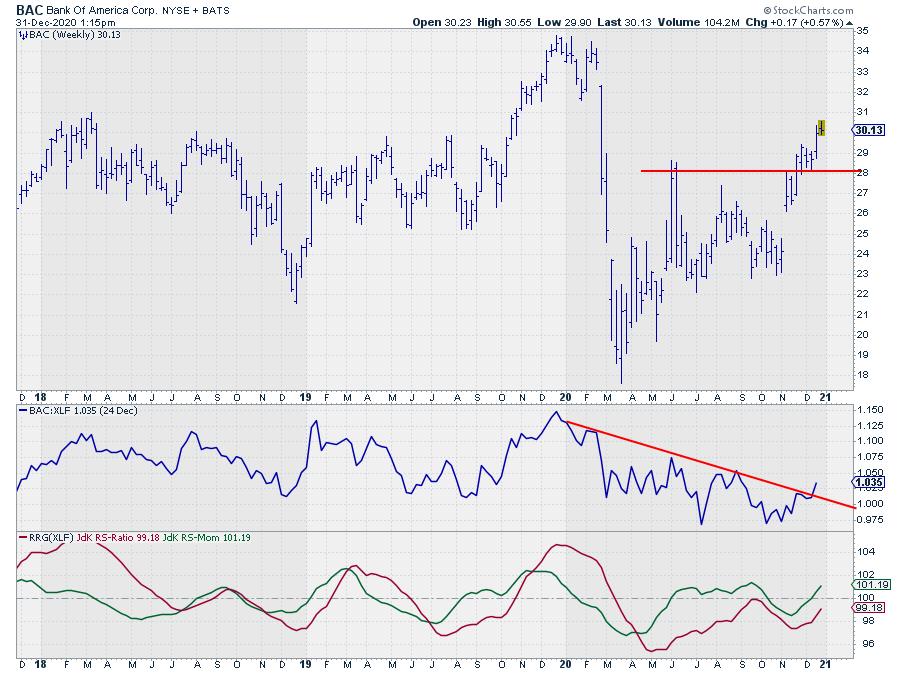The height and width of the screenshot is (673, 900).
Task: Click the blue line marker before BAC:XLF
Action: coord(24,410)
